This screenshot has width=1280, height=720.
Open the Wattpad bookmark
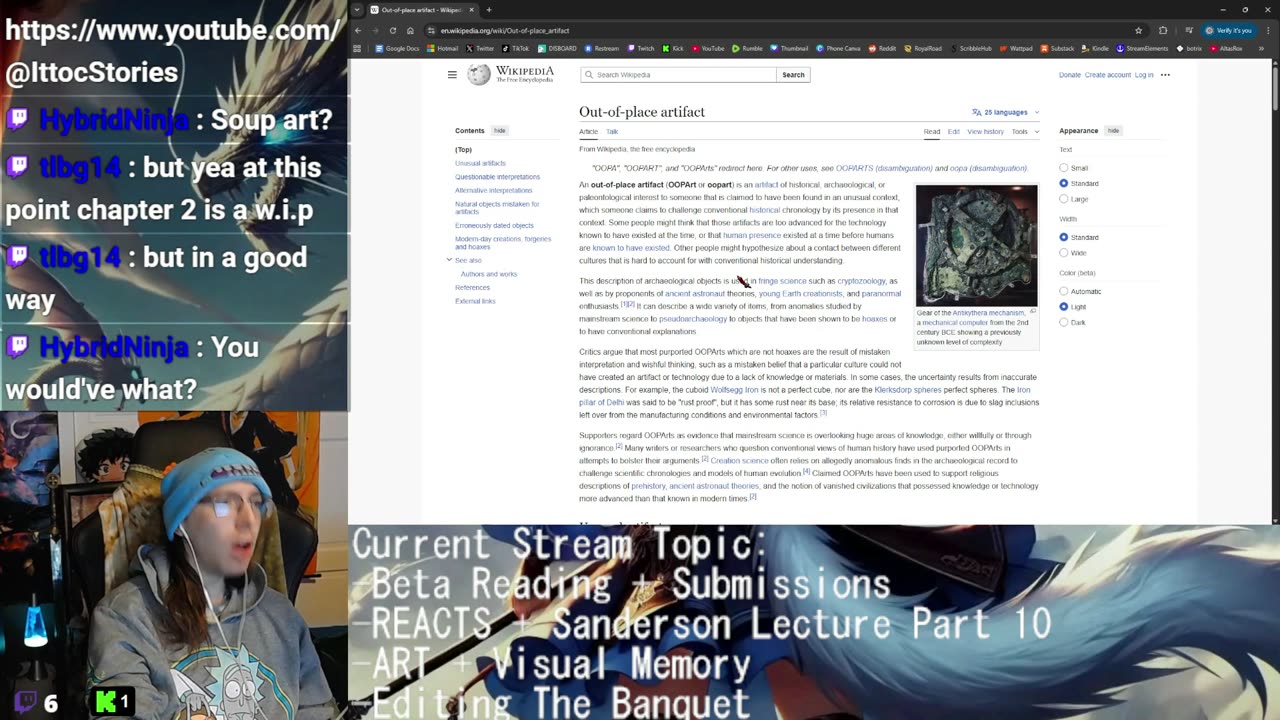tap(1015, 48)
